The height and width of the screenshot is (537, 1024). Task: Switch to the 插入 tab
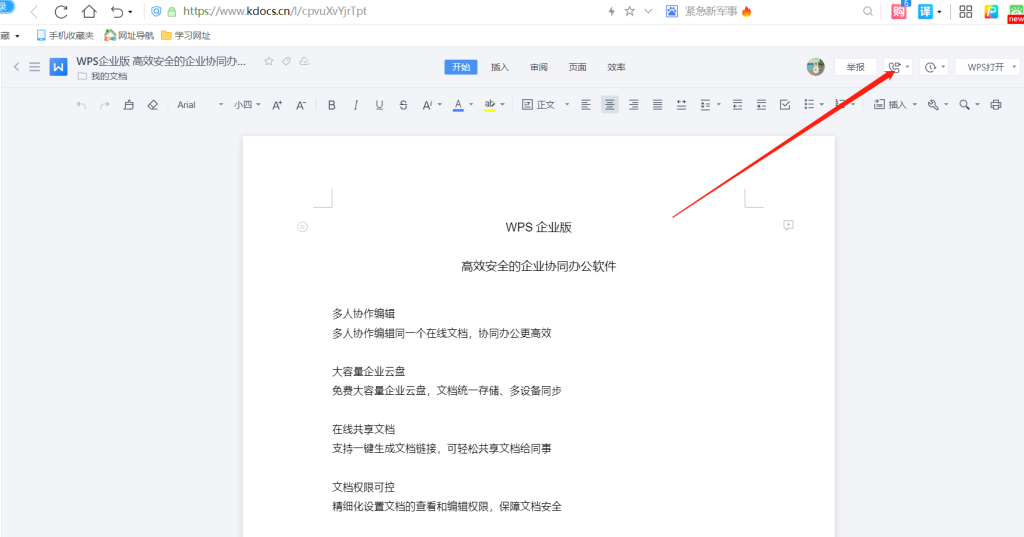[x=500, y=67]
